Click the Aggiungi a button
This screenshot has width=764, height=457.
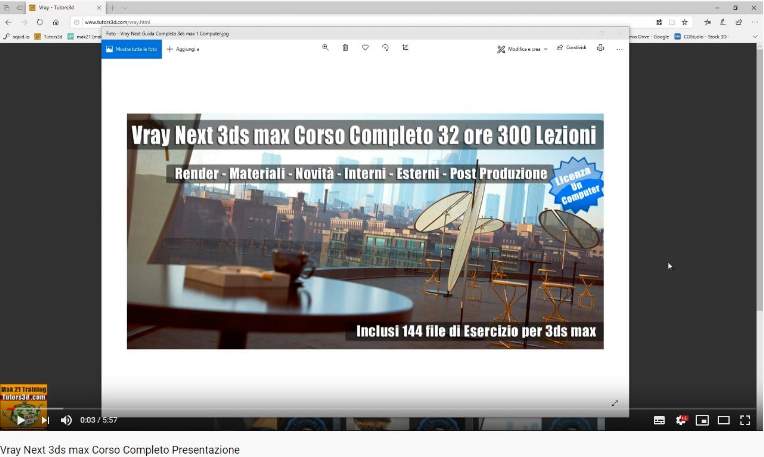(183, 49)
